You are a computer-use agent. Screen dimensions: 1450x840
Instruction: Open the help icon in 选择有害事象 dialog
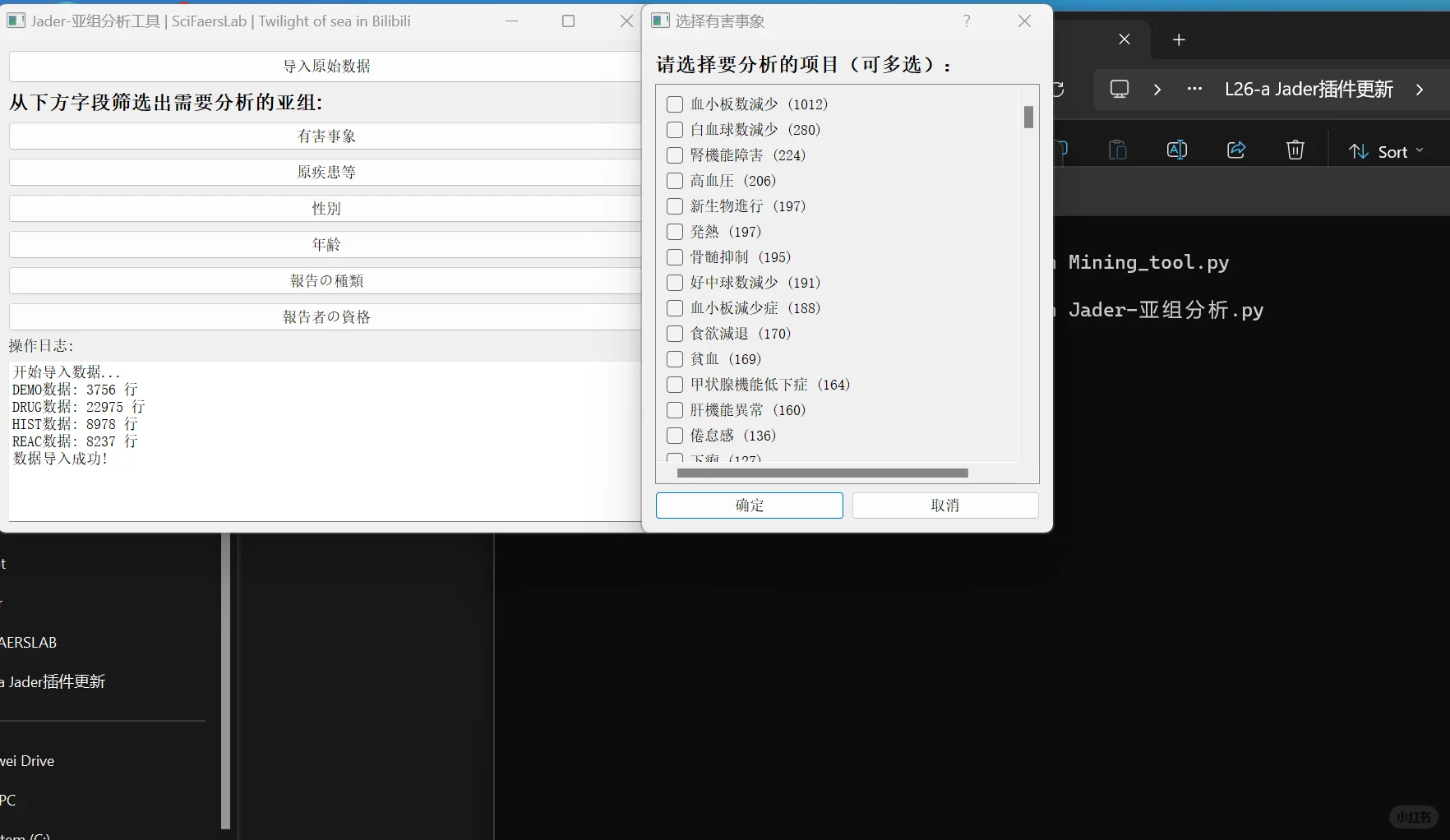coord(966,21)
